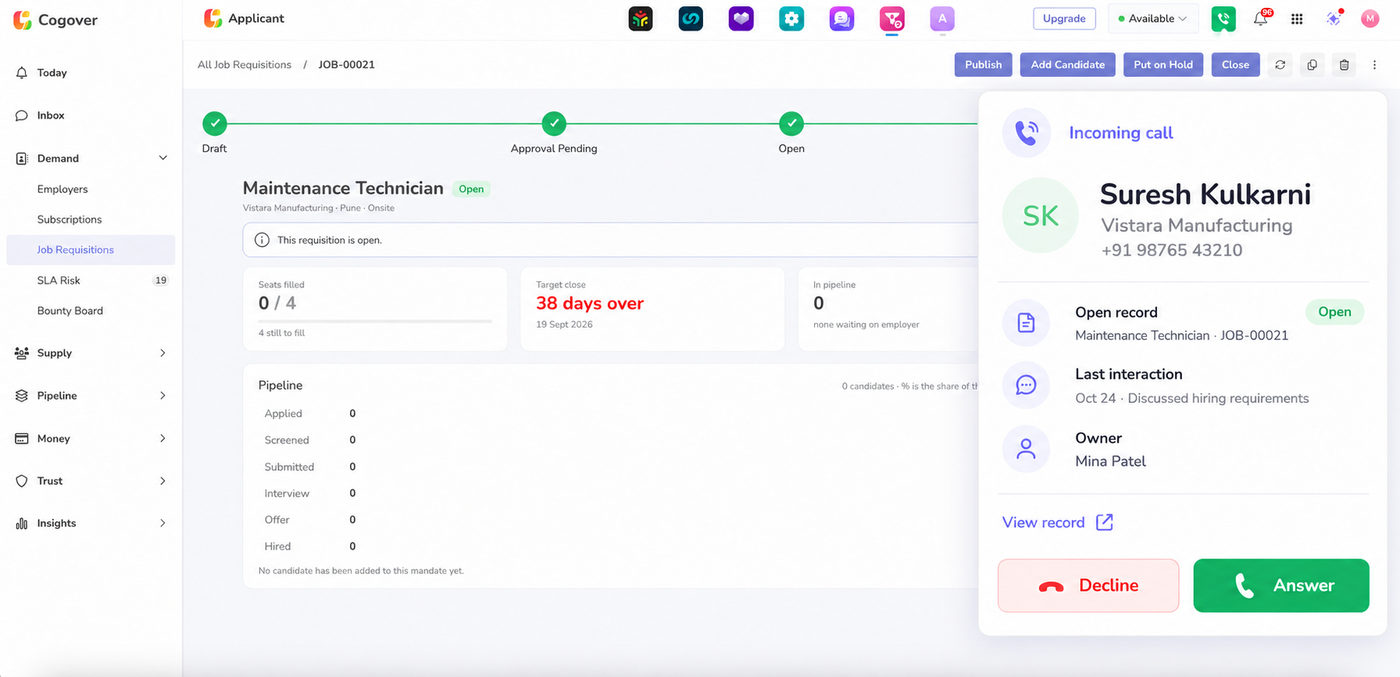Click the trash delete icon
Image resolution: width=1400 pixels, height=677 pixels.
(1344, 65)
